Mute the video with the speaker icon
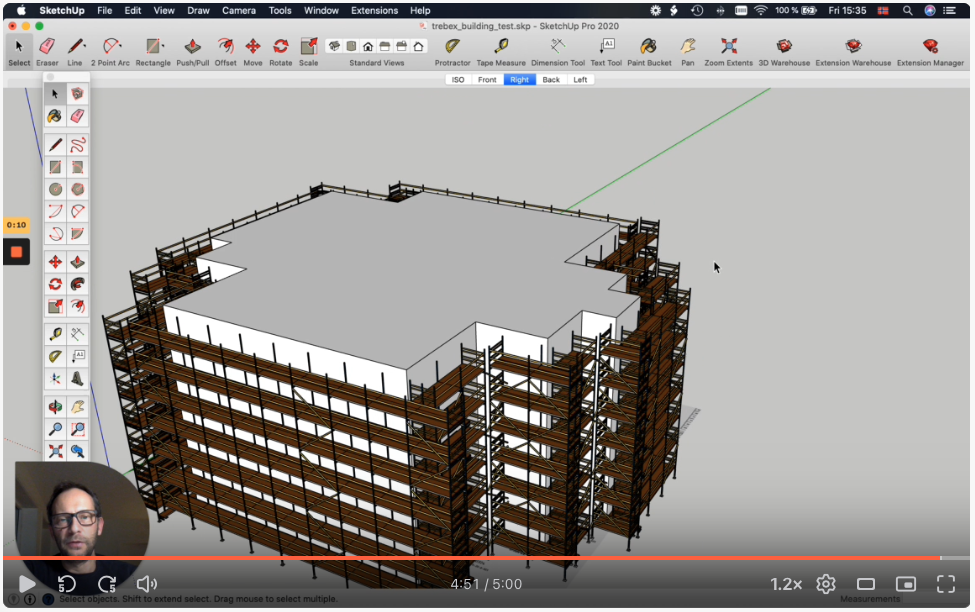The image size is (975, 612). 147,584
